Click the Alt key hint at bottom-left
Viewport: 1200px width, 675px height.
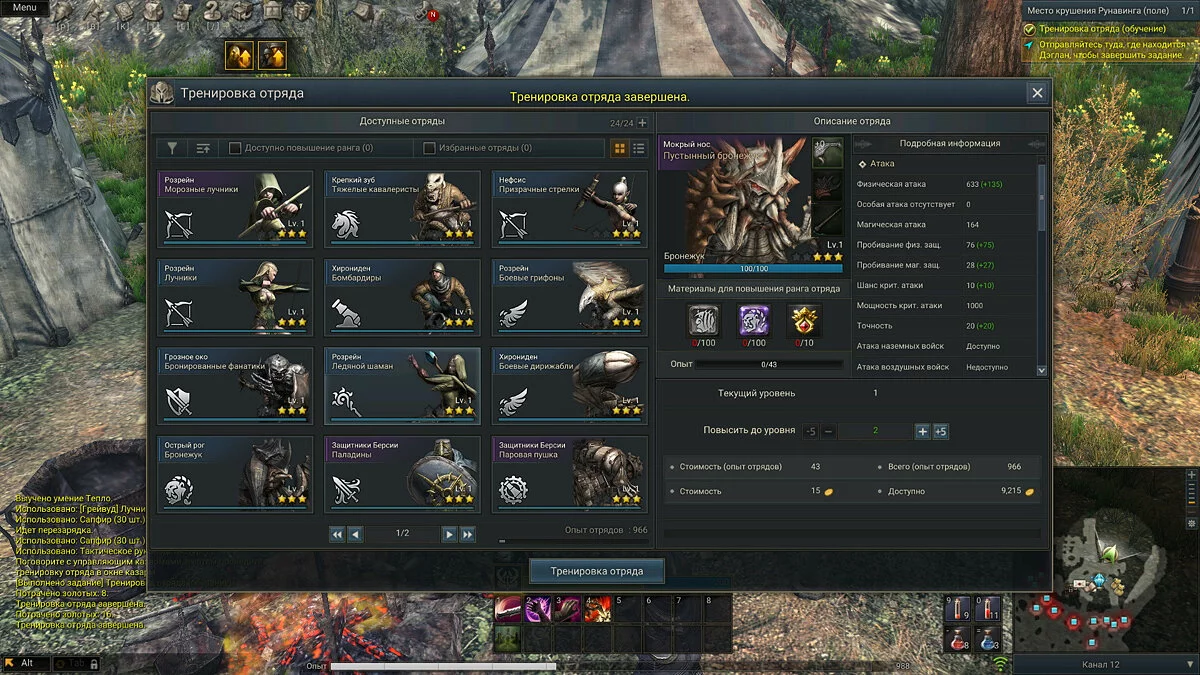tap(27, 663)
